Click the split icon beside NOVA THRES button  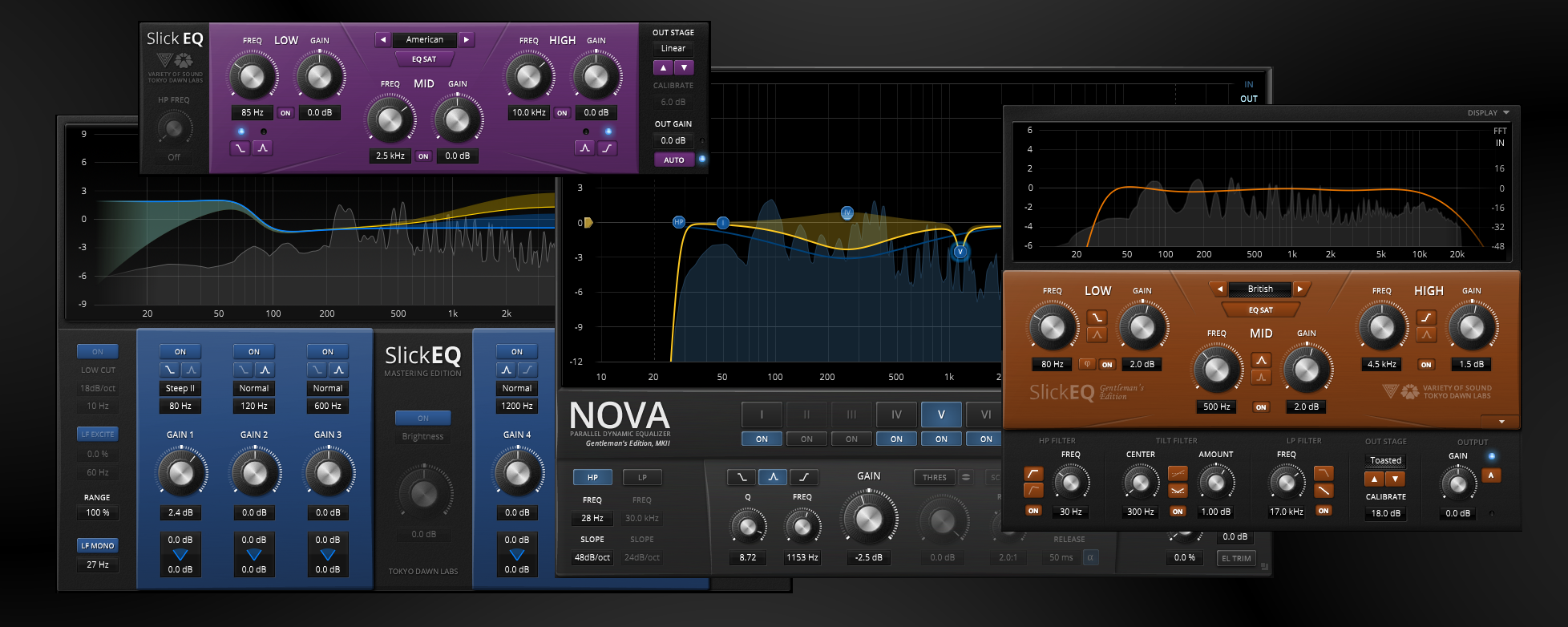(x=966, y=477)
